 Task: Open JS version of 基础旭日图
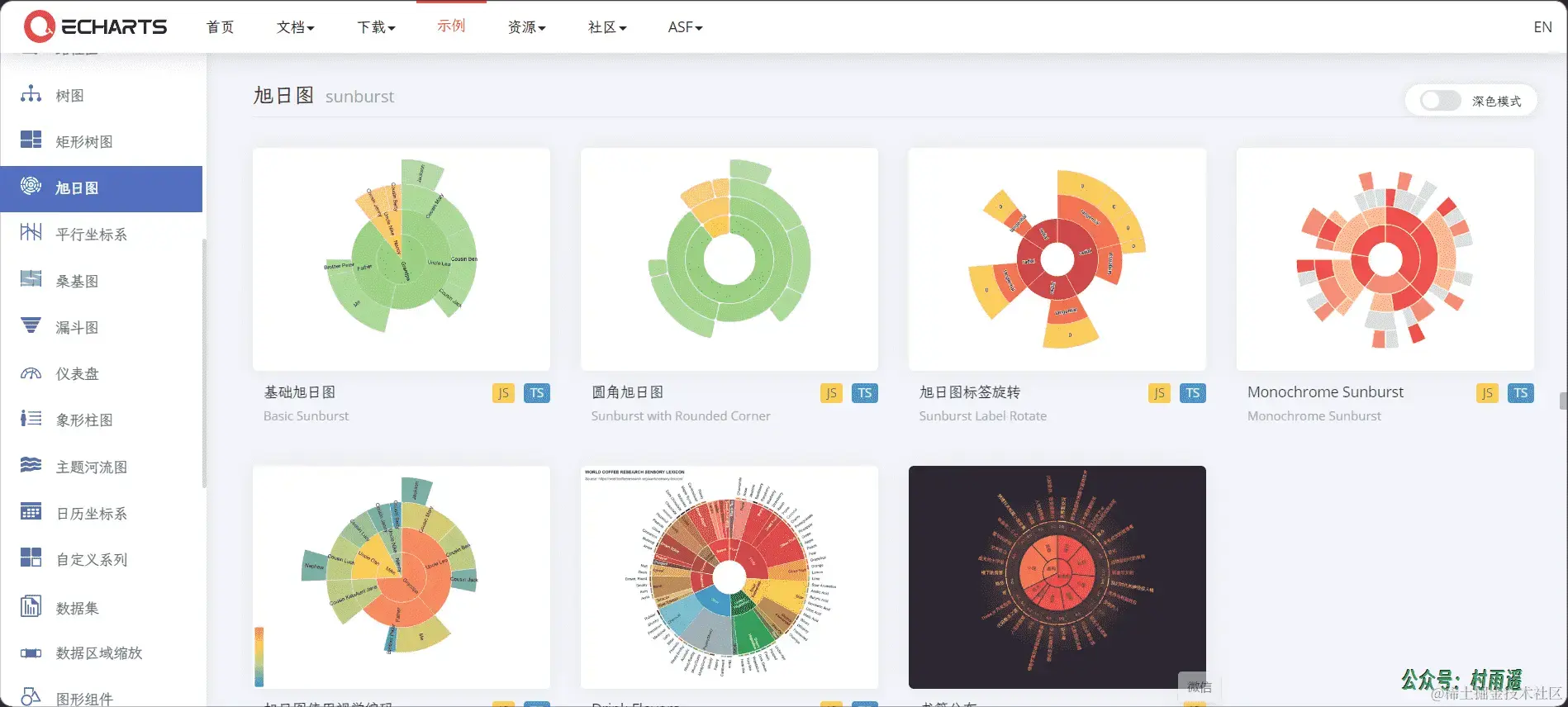(x=503, y=393)
